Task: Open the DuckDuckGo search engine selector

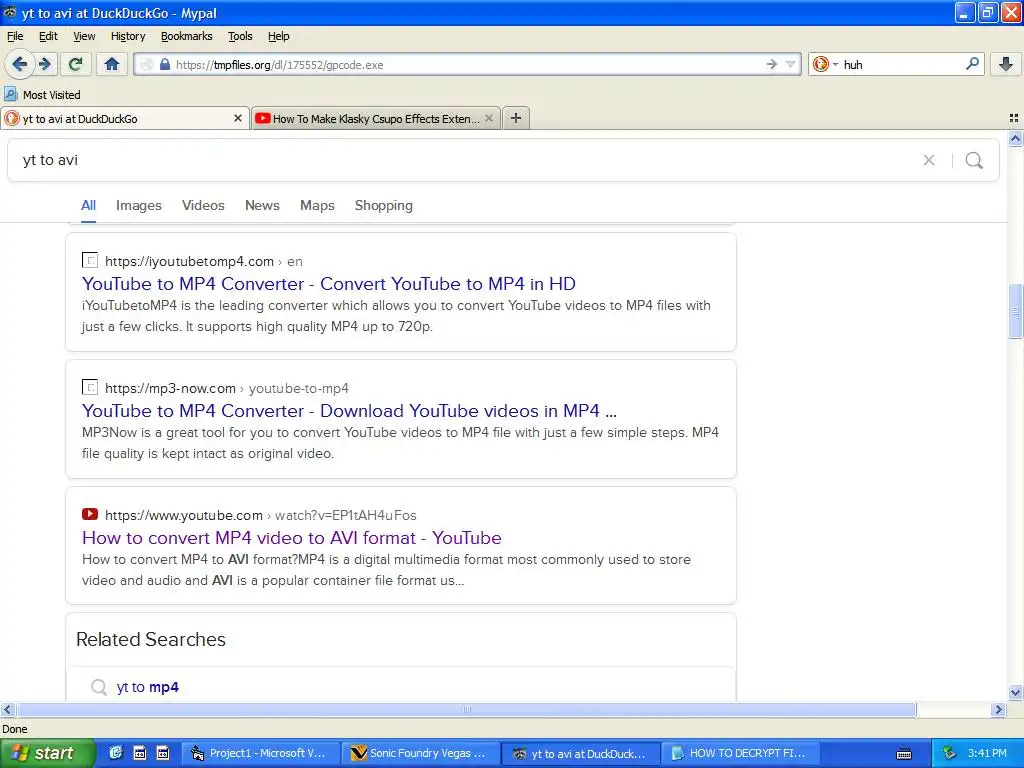Action: [x=825, y=64]
